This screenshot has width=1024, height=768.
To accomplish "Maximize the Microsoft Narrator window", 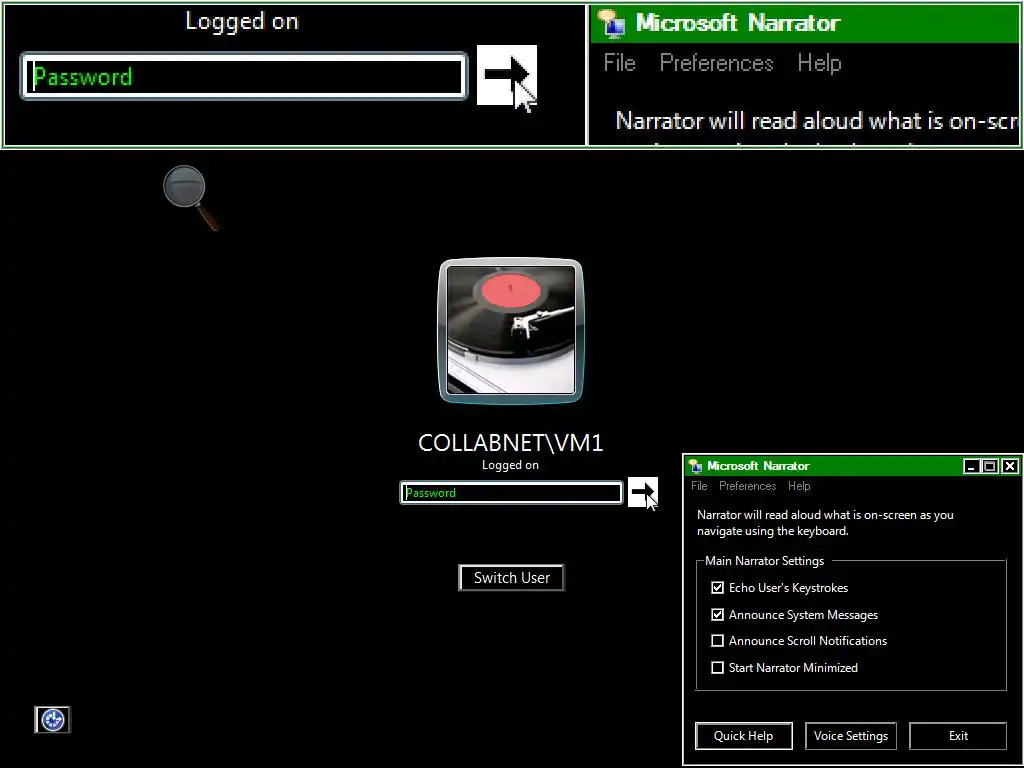I will 990,466.
